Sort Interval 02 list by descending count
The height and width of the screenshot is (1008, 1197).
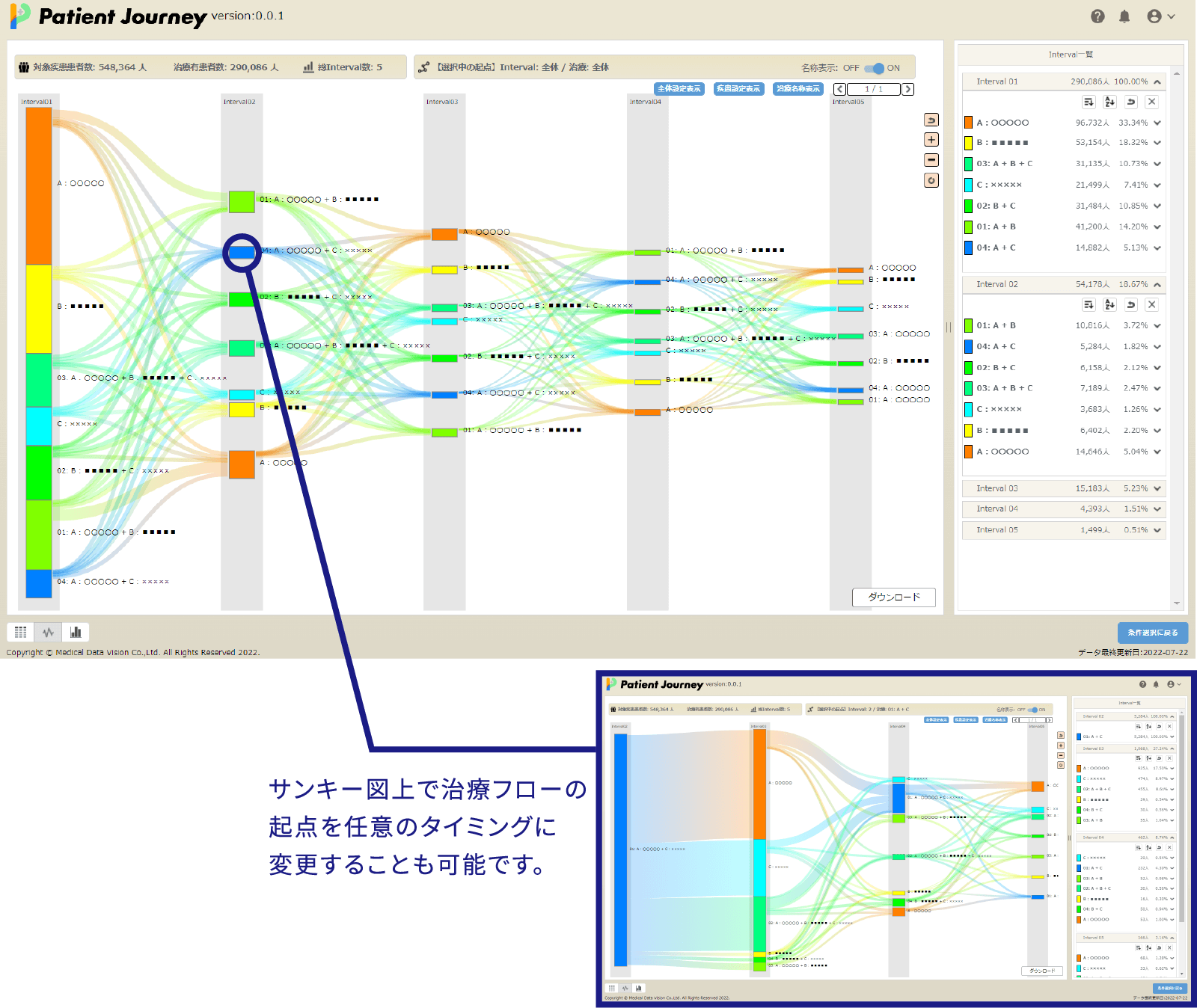[1089, 304]
